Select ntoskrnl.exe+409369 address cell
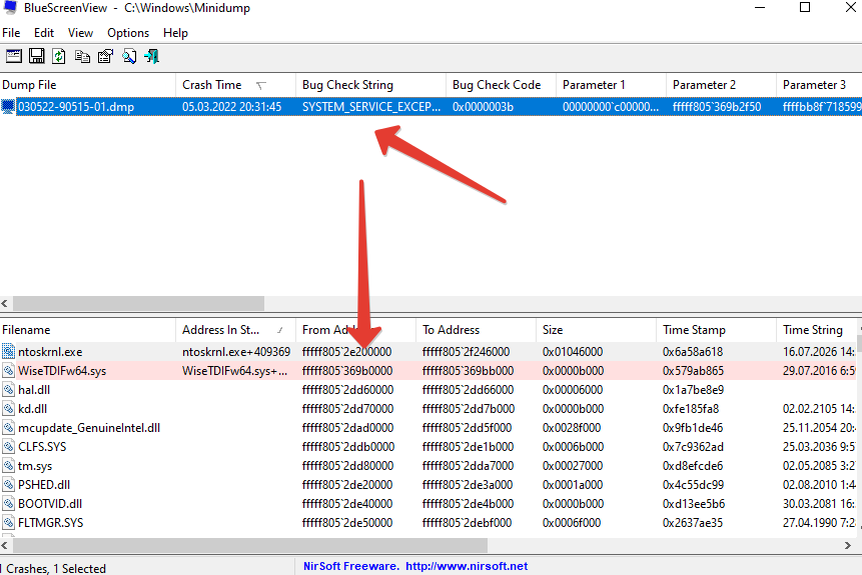862x575 pixels. (236, 351)
